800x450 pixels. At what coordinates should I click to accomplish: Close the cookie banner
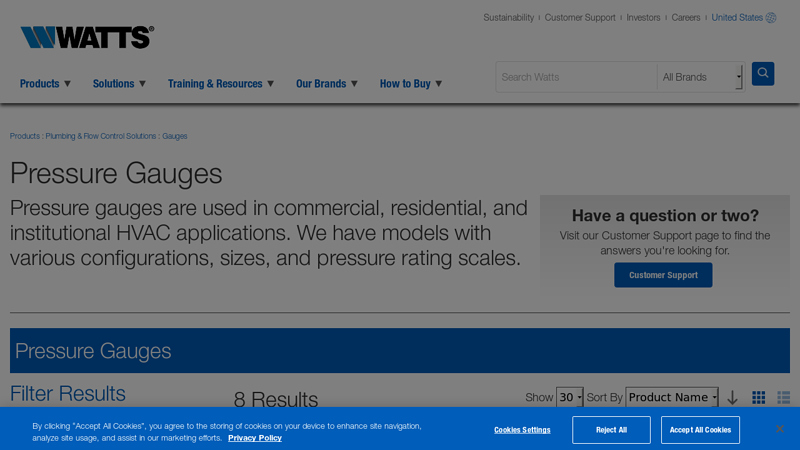[780, 429]
